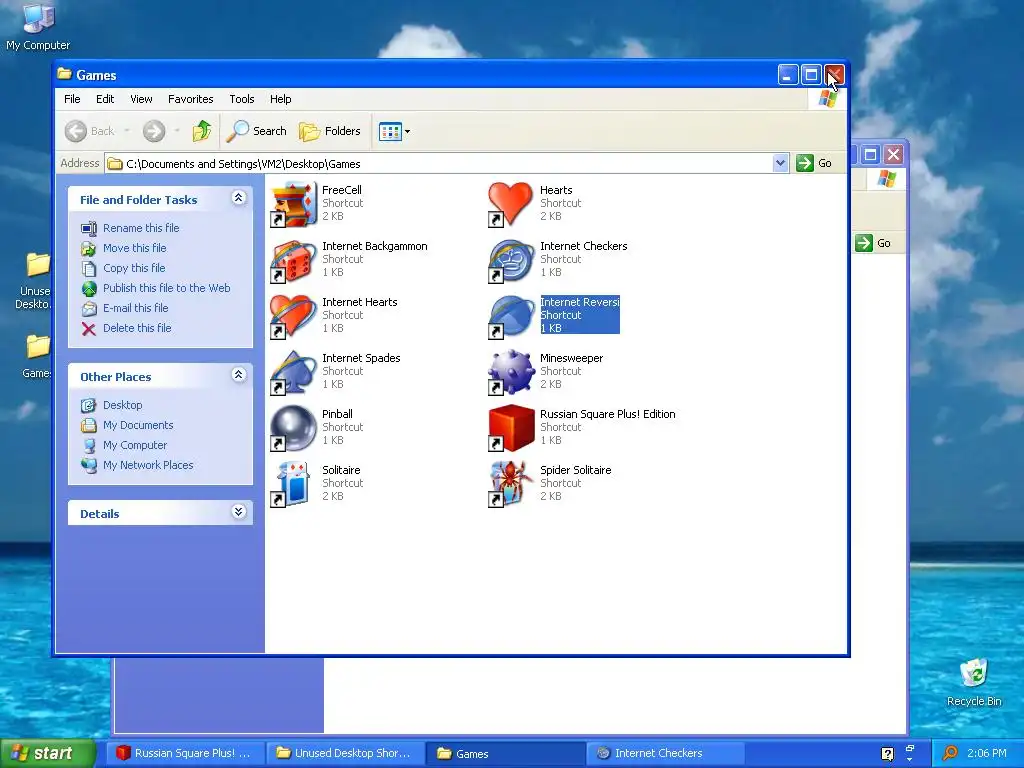Open the Edit menu

pyautogui.click(x=104, y=99)
